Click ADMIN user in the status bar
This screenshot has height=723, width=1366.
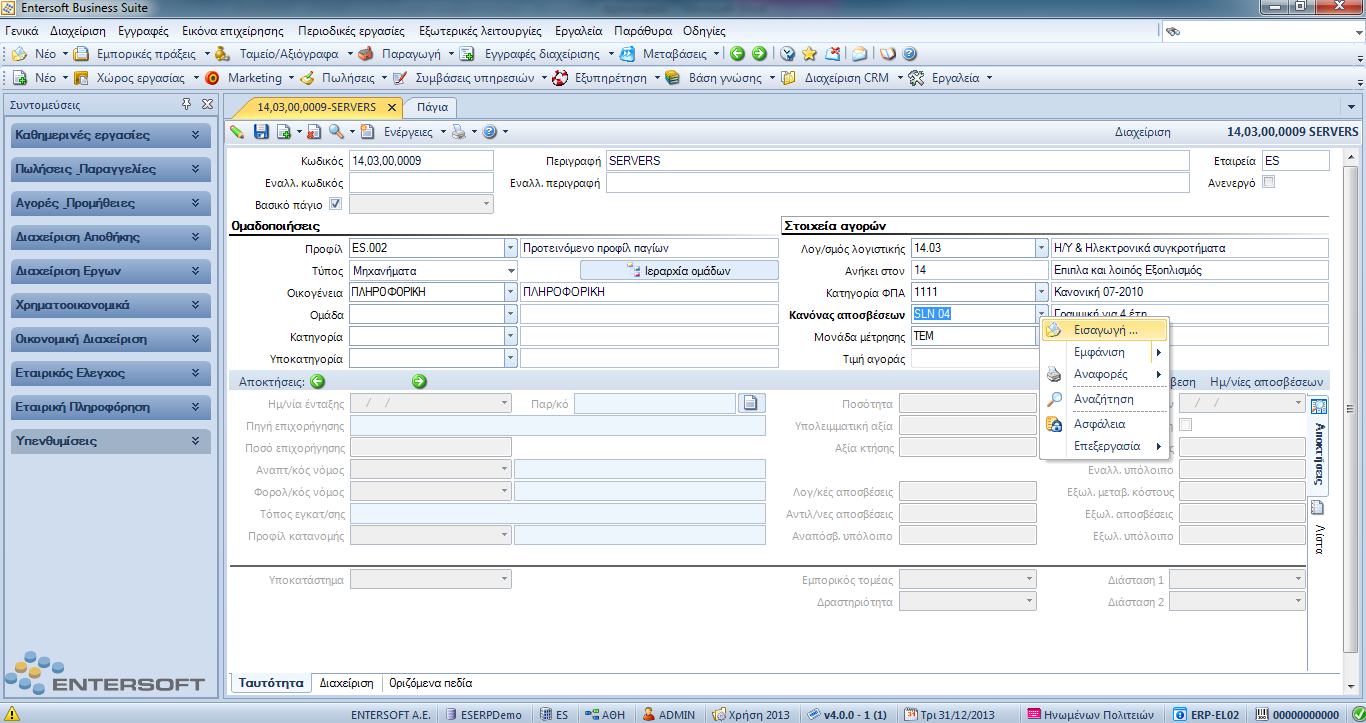pyautogui.click(x=670, y=714)
